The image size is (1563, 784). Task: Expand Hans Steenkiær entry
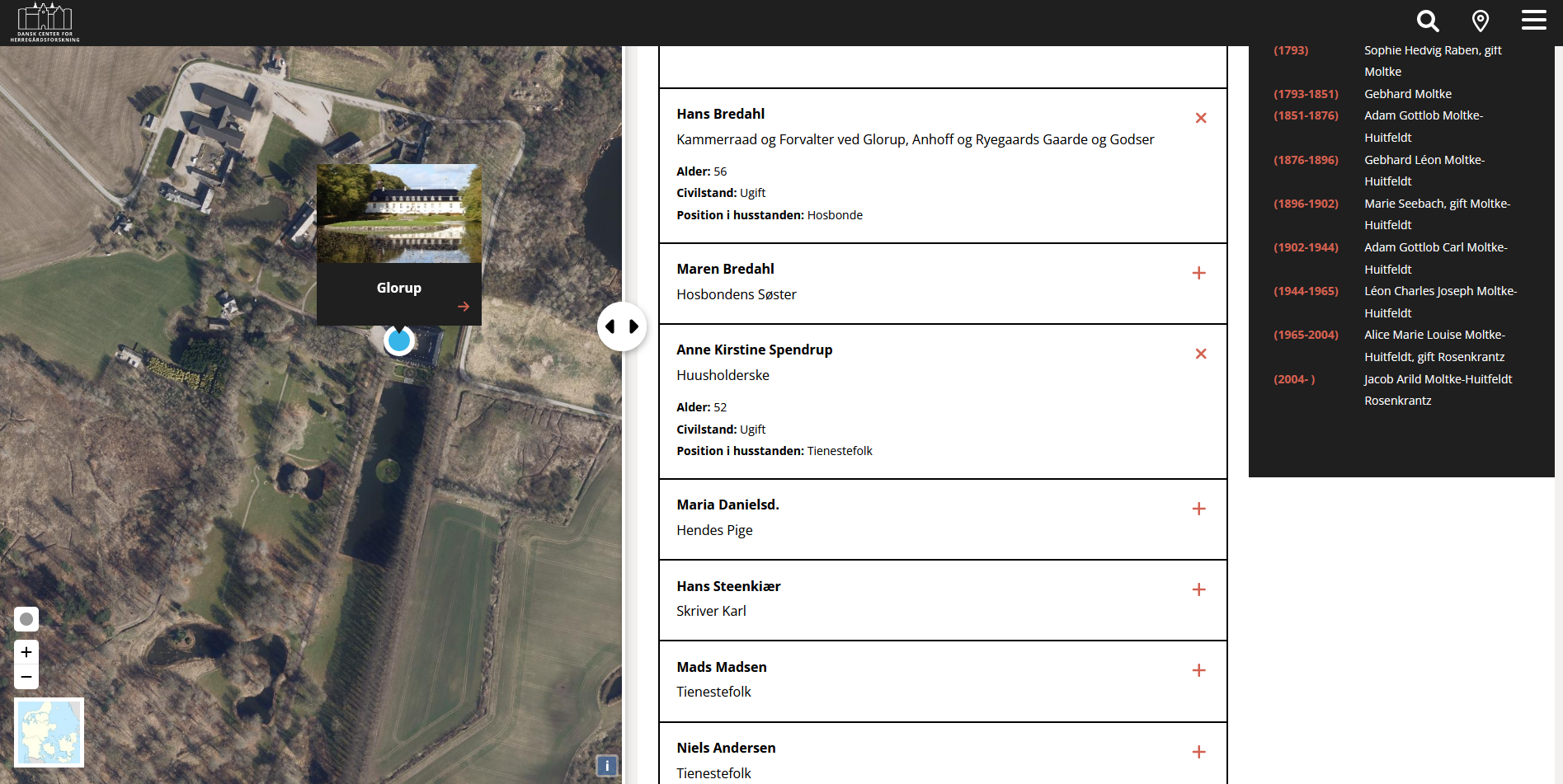(1198, 589)
